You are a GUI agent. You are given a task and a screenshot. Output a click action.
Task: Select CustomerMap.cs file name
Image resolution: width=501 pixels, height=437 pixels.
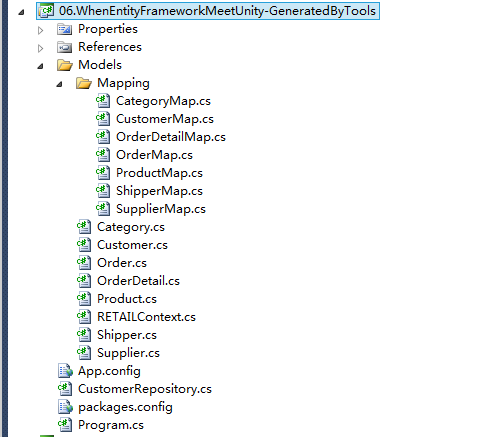point(165,119)
